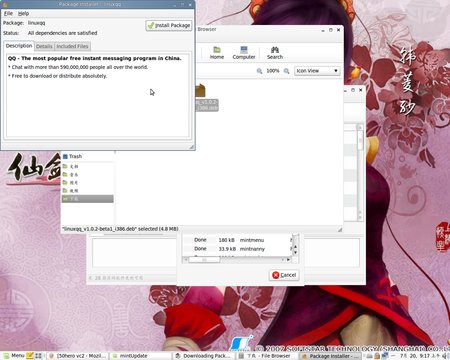
Task: Switch to the Package Installer taskbar entry
Action: 329,356
